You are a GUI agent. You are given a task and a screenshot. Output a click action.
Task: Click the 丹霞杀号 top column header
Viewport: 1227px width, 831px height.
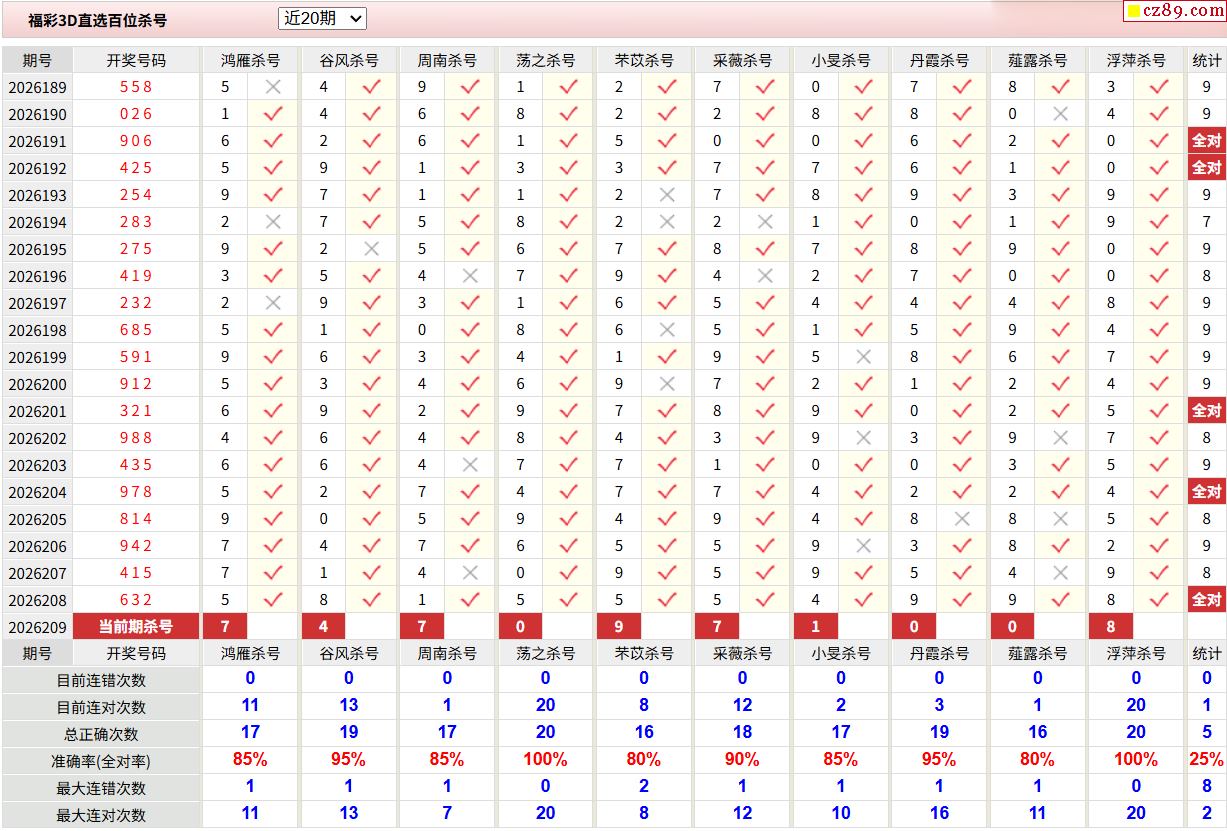point(939,60)
